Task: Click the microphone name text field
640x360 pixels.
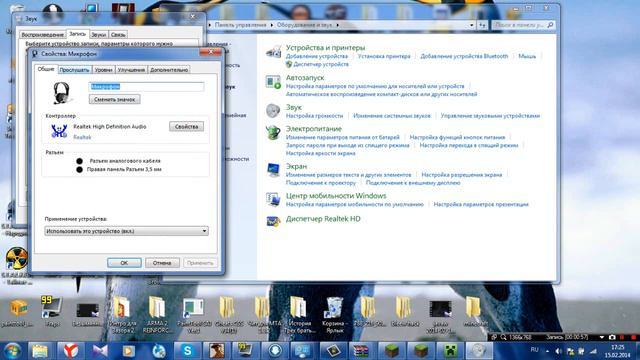Action: [x=146, y=87]
